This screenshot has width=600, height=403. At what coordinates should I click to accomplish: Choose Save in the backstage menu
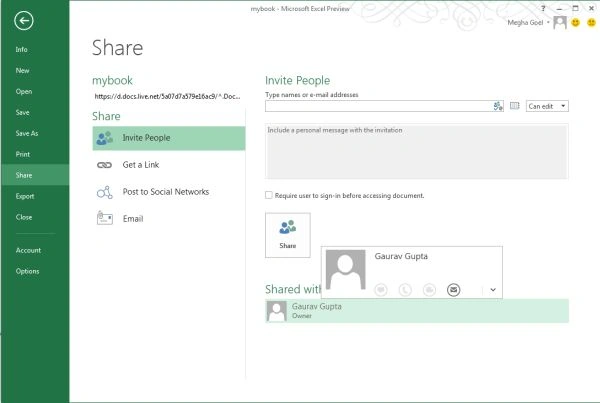point(23,112)
